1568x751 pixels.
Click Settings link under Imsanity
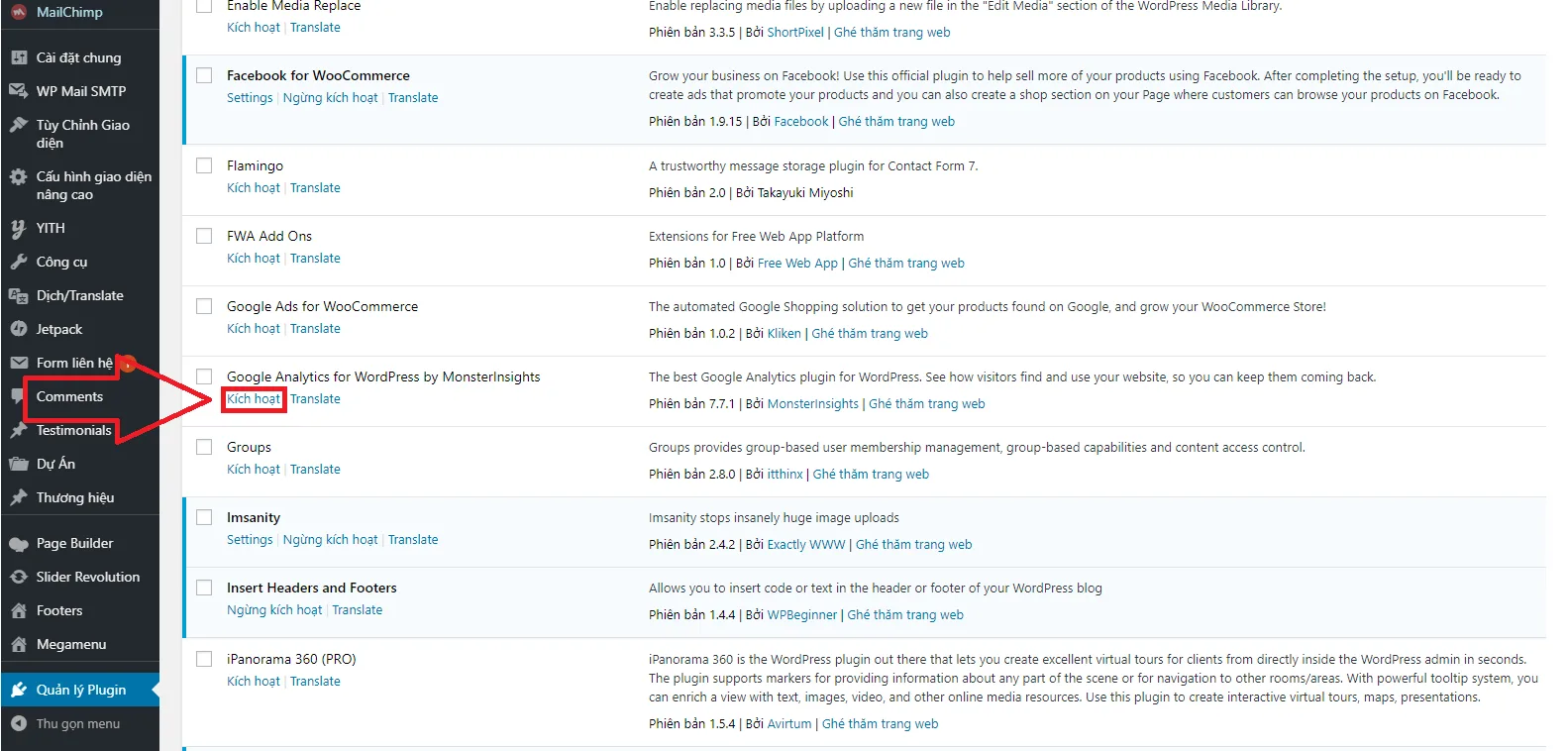250,540
